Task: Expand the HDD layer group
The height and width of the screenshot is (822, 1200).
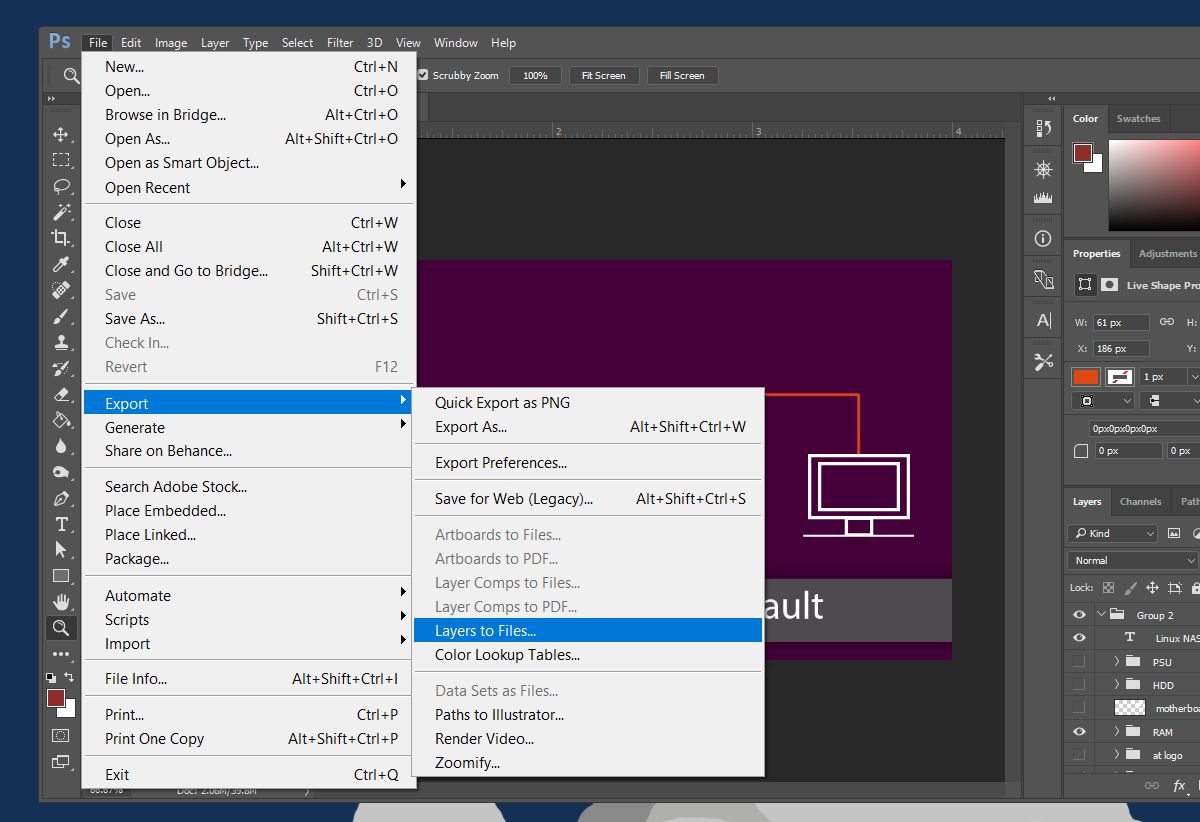Action: 1117,685
